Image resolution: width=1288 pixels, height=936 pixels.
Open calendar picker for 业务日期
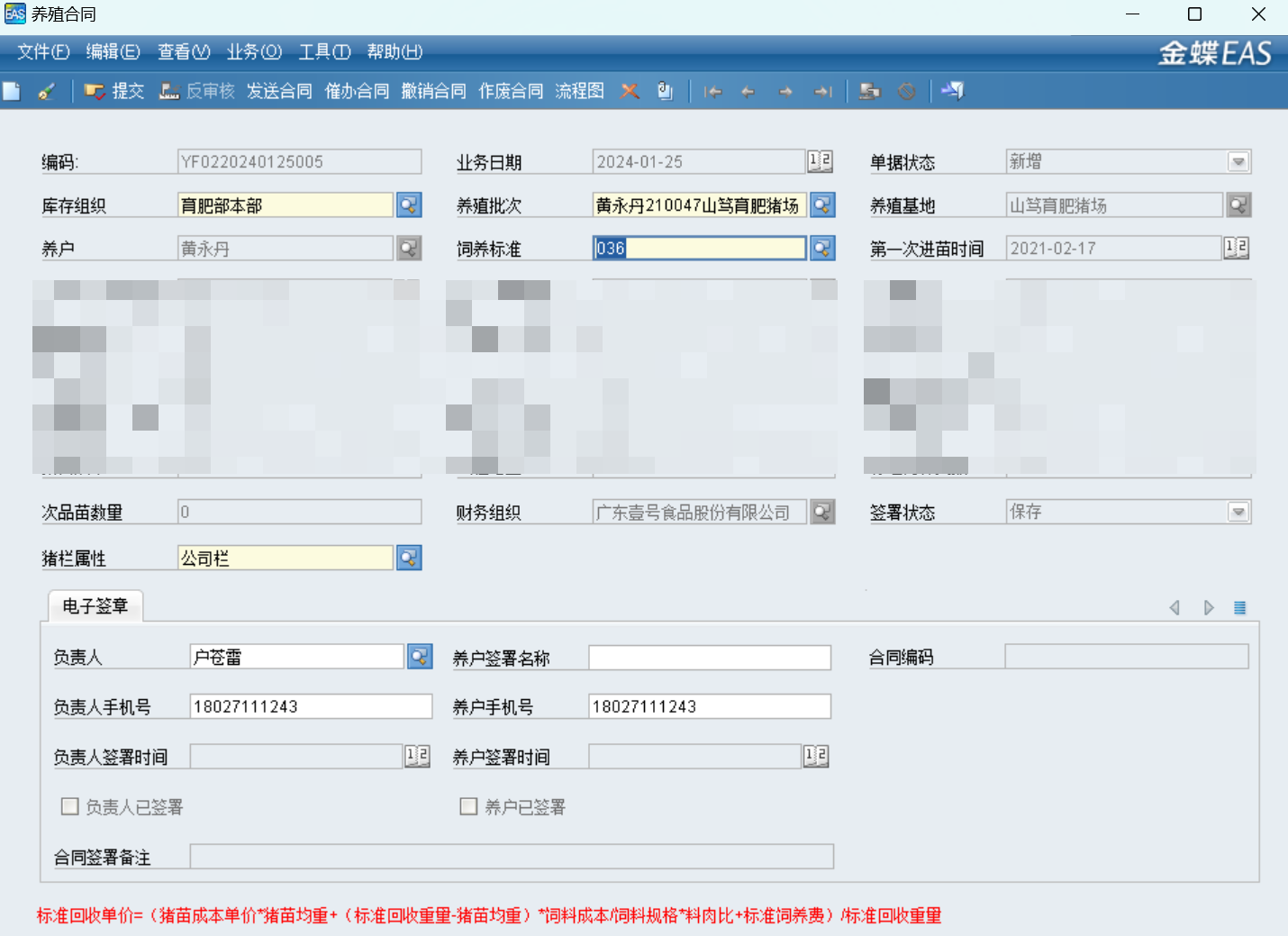click(820, 162)
